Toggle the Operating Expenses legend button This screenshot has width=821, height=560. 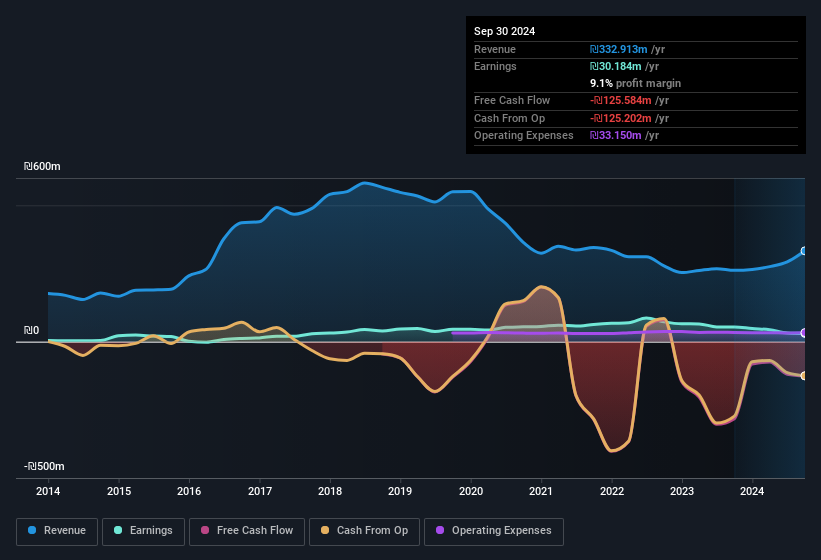(x=494, y=532)
